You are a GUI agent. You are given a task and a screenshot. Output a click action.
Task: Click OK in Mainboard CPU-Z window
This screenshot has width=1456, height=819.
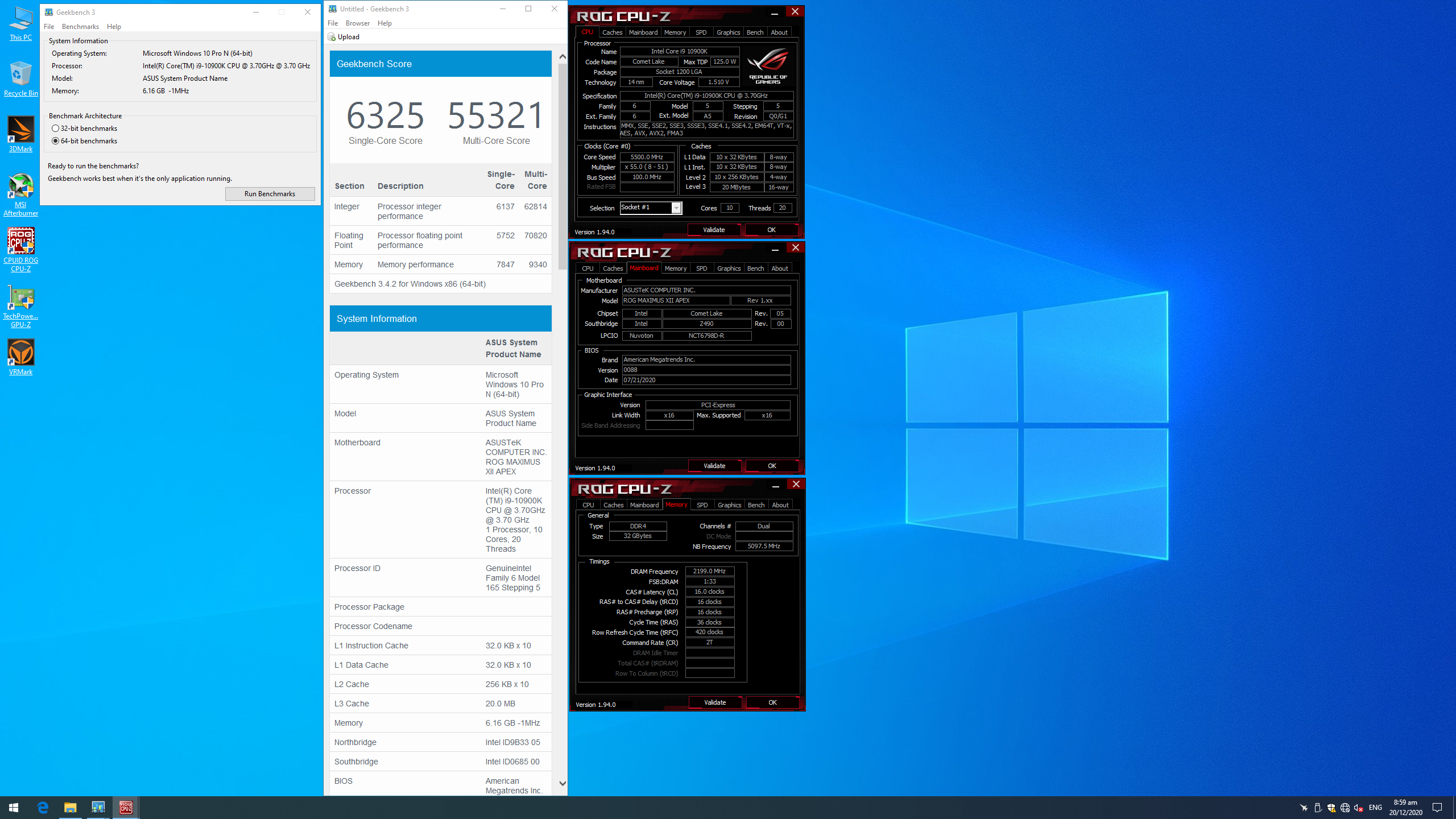(772, 466)
